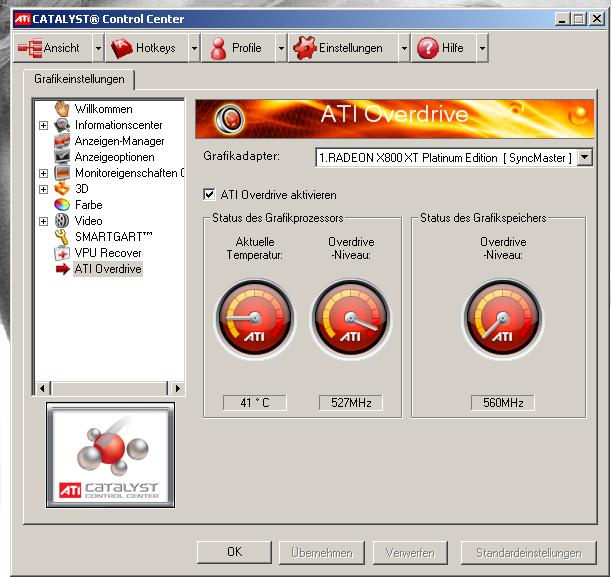
Task: Click the Übernehmen button
Action: (x=321, y=552)
